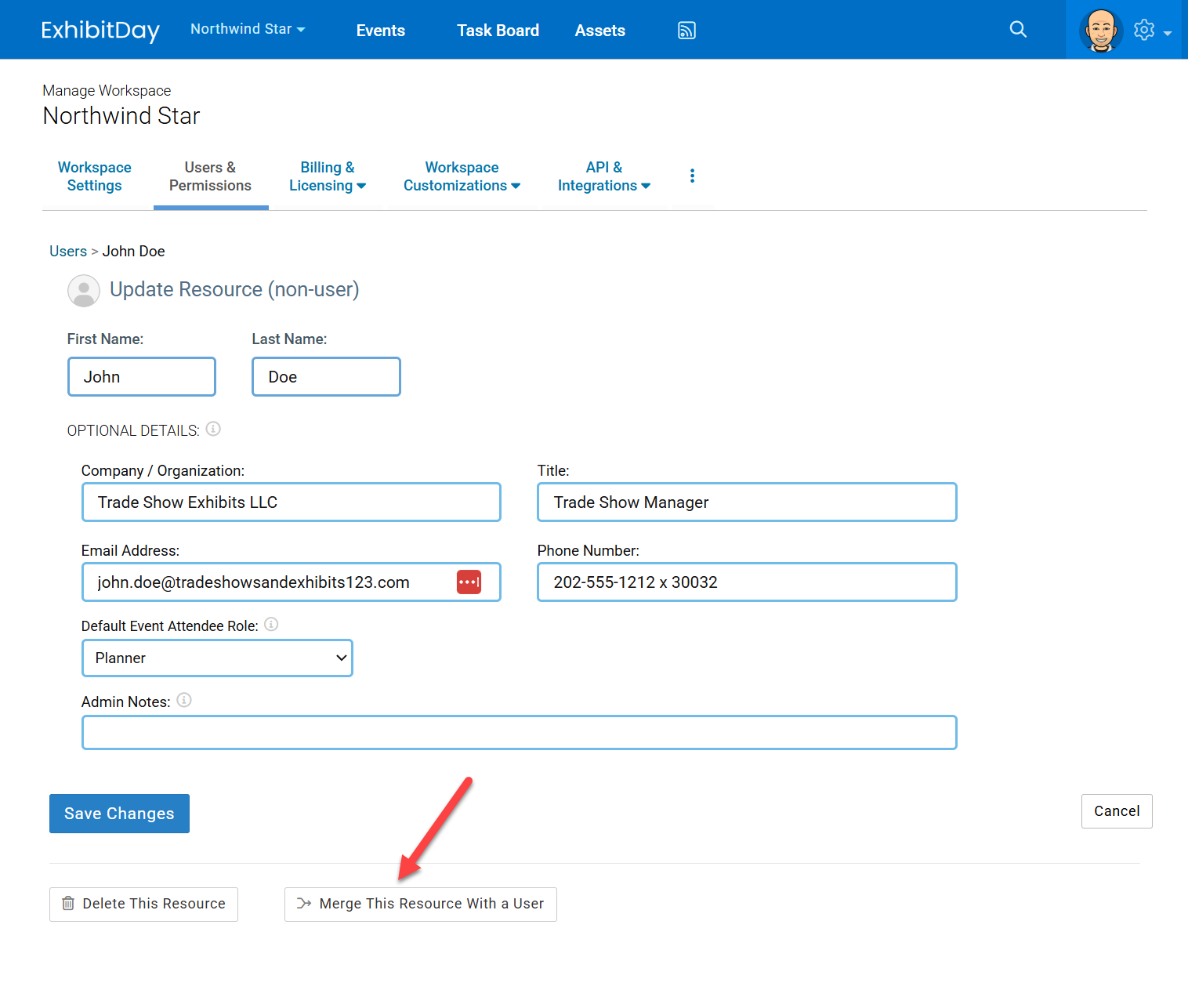Click into the Admin Notes text field
The image size is (1188, 1008).
click(519, 733)
